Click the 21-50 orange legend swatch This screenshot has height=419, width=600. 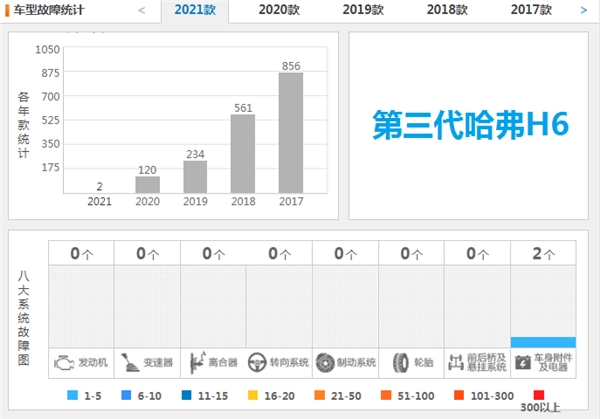[320, 395]
